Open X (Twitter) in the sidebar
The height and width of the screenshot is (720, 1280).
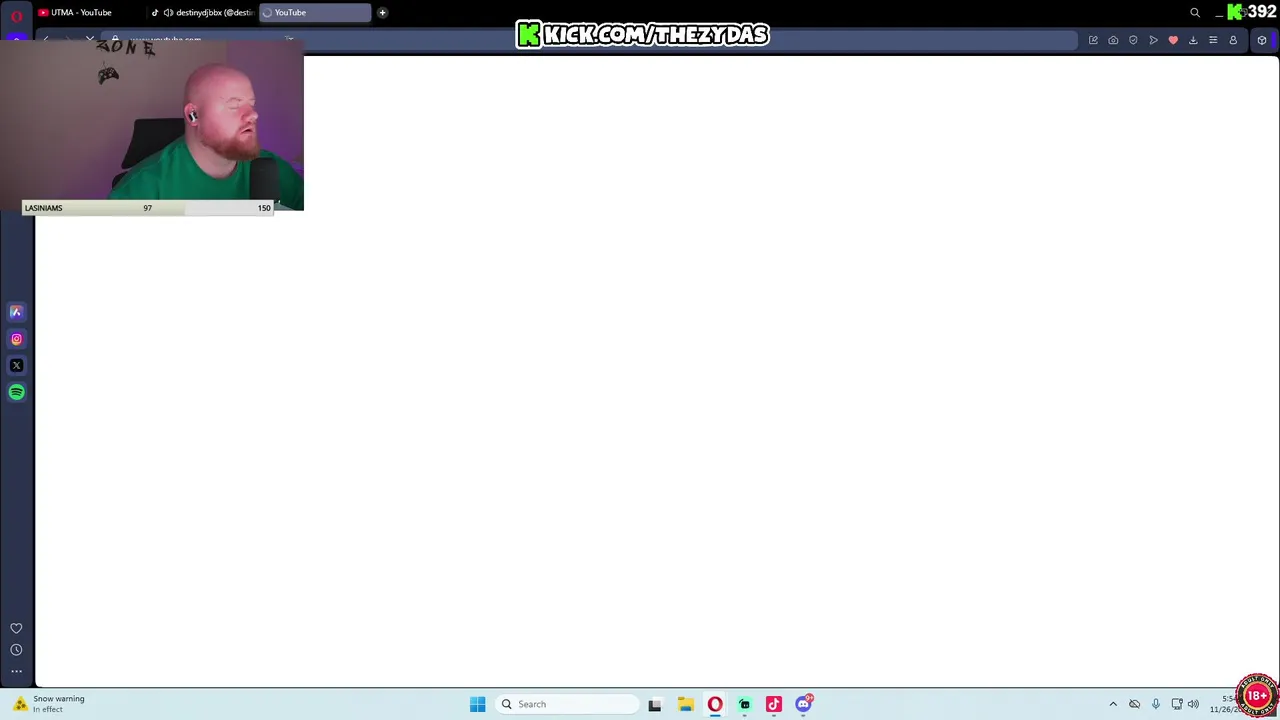click(x=16, y=366)
